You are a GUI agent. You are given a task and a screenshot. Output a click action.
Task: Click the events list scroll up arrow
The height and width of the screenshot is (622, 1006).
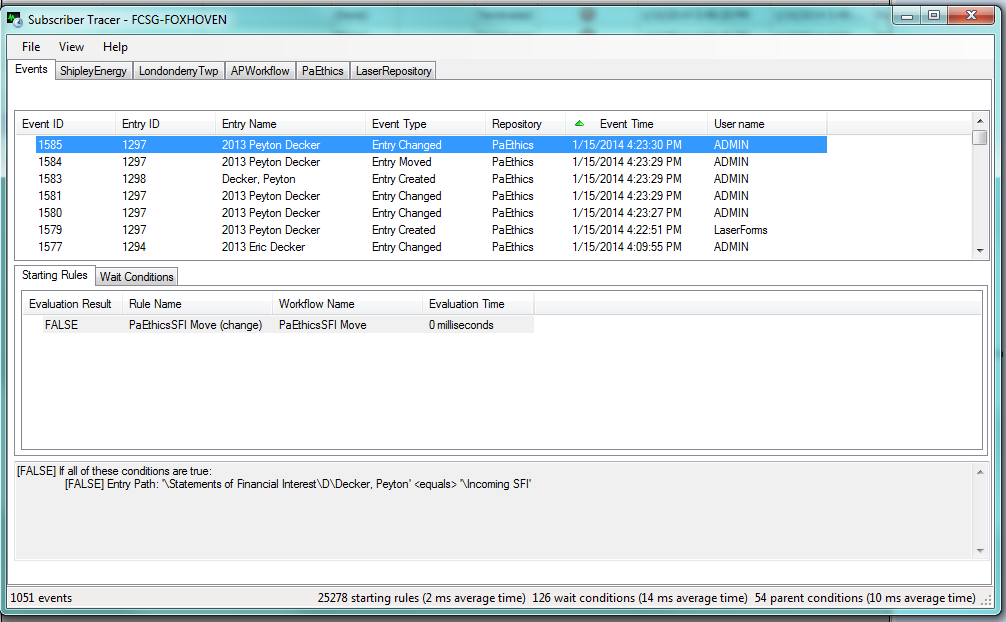[980, 121]
